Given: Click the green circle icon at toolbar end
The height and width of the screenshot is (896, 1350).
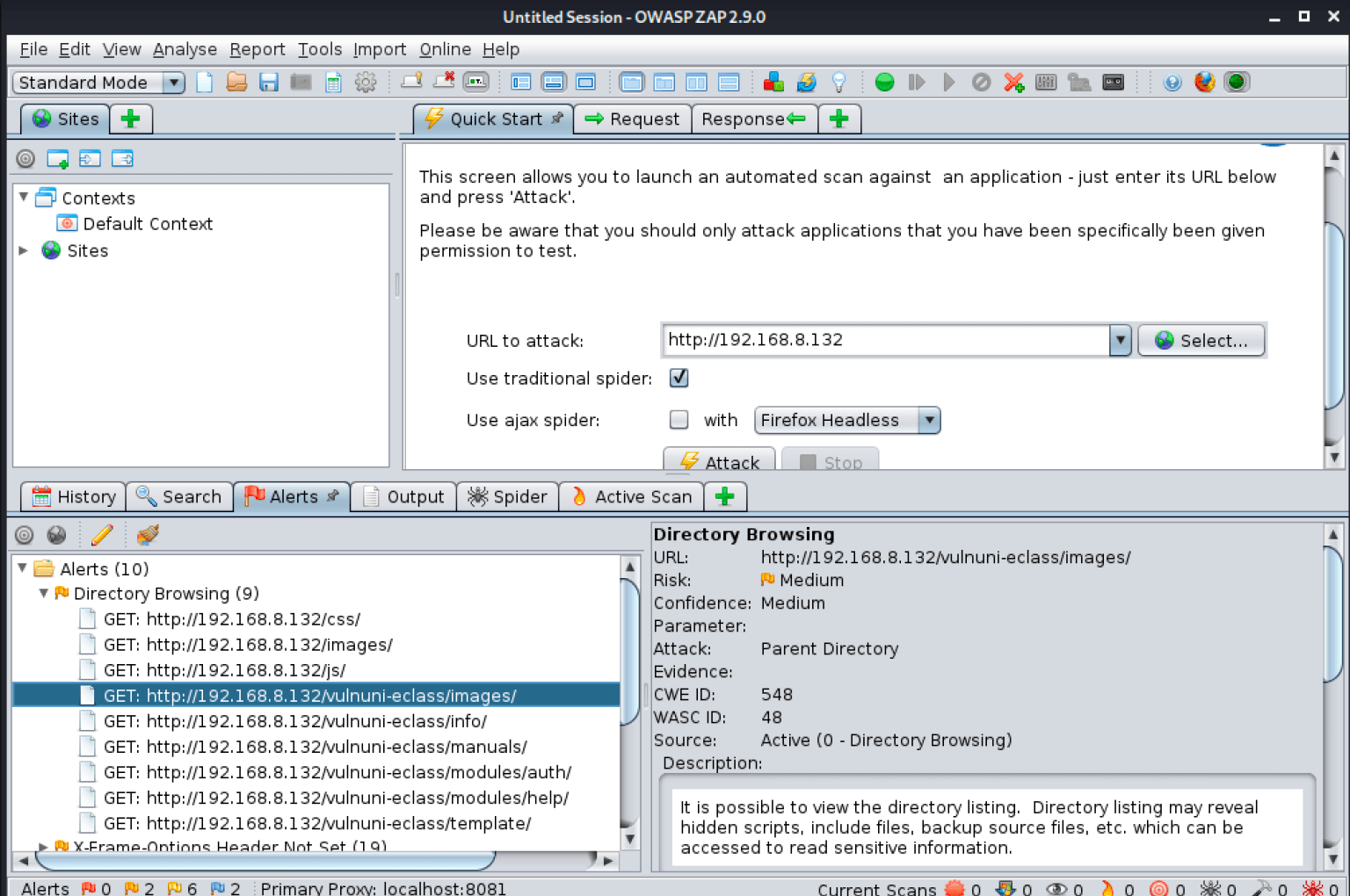Looking at the screenshot, I should point(1237,83).
